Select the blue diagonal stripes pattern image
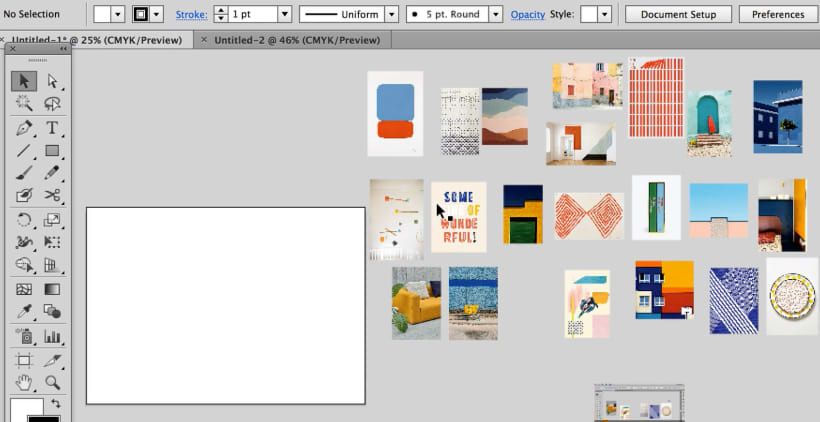 click(734, 301)
